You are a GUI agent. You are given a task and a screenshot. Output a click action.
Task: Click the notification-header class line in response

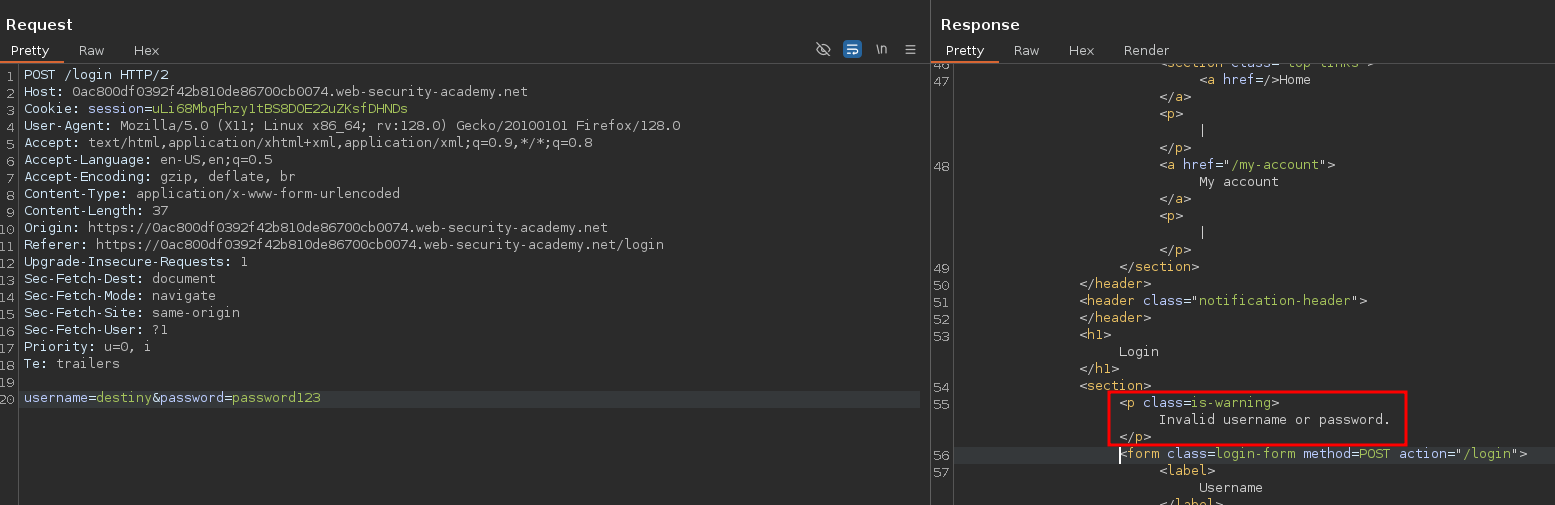click(x=1222, y=301)
